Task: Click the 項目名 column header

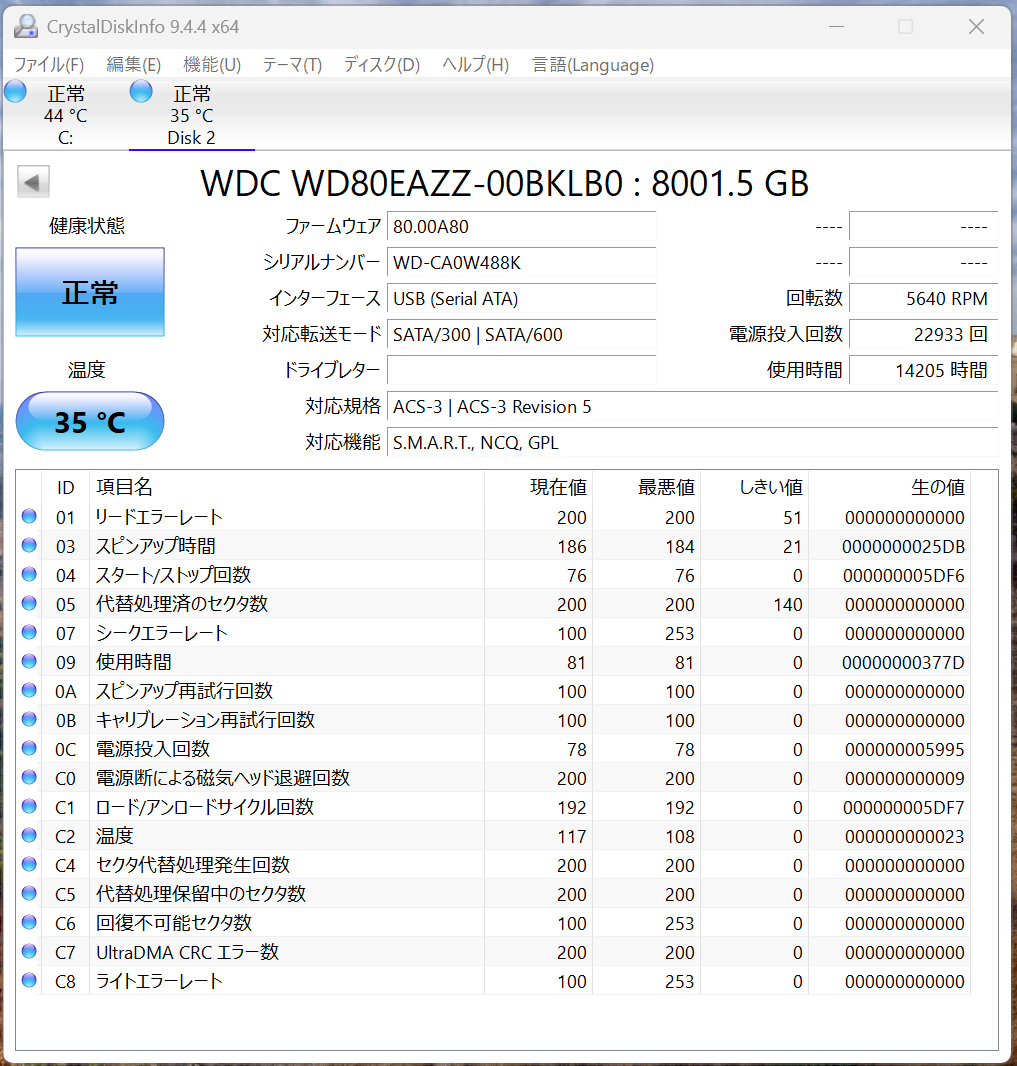Action: (x=287, y=487)
